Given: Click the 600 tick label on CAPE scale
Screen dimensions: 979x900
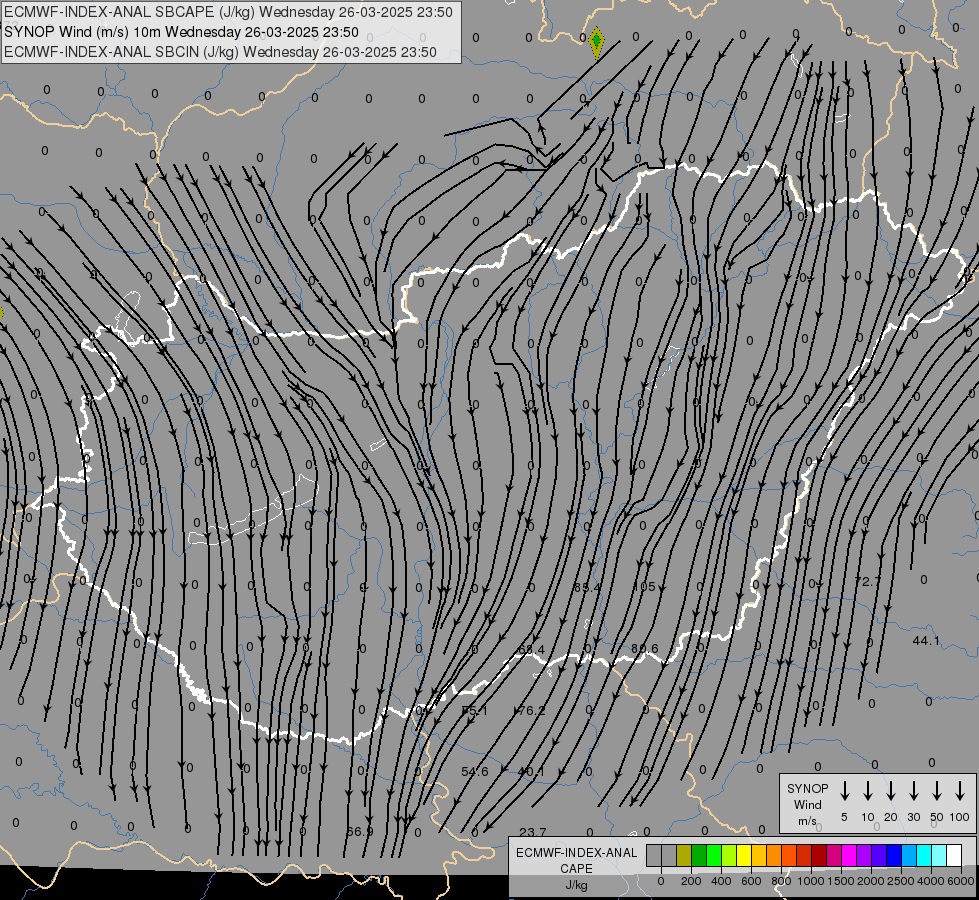Looking at the screenshot, I should tap(751, 881).
